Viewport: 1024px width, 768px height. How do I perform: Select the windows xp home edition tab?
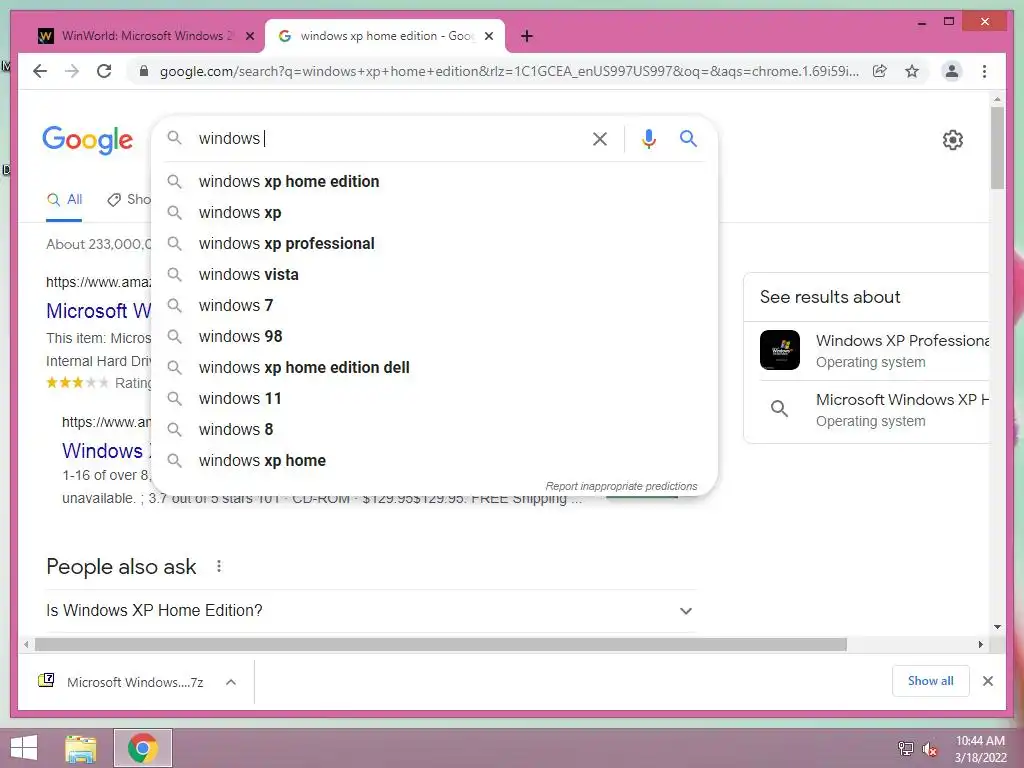385,36
